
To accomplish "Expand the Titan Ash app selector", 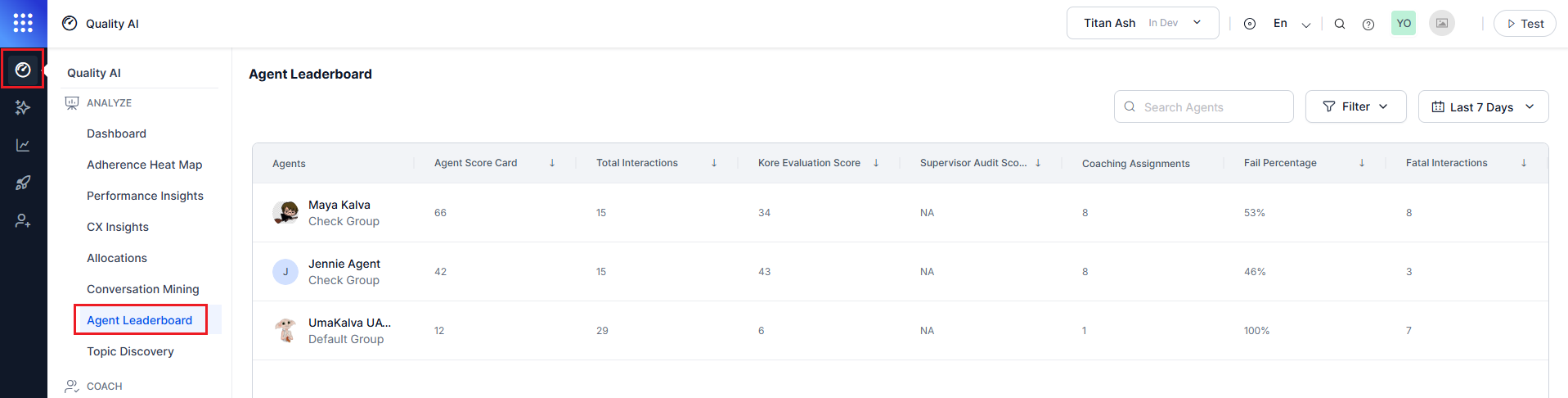I will pos(1143,23).
